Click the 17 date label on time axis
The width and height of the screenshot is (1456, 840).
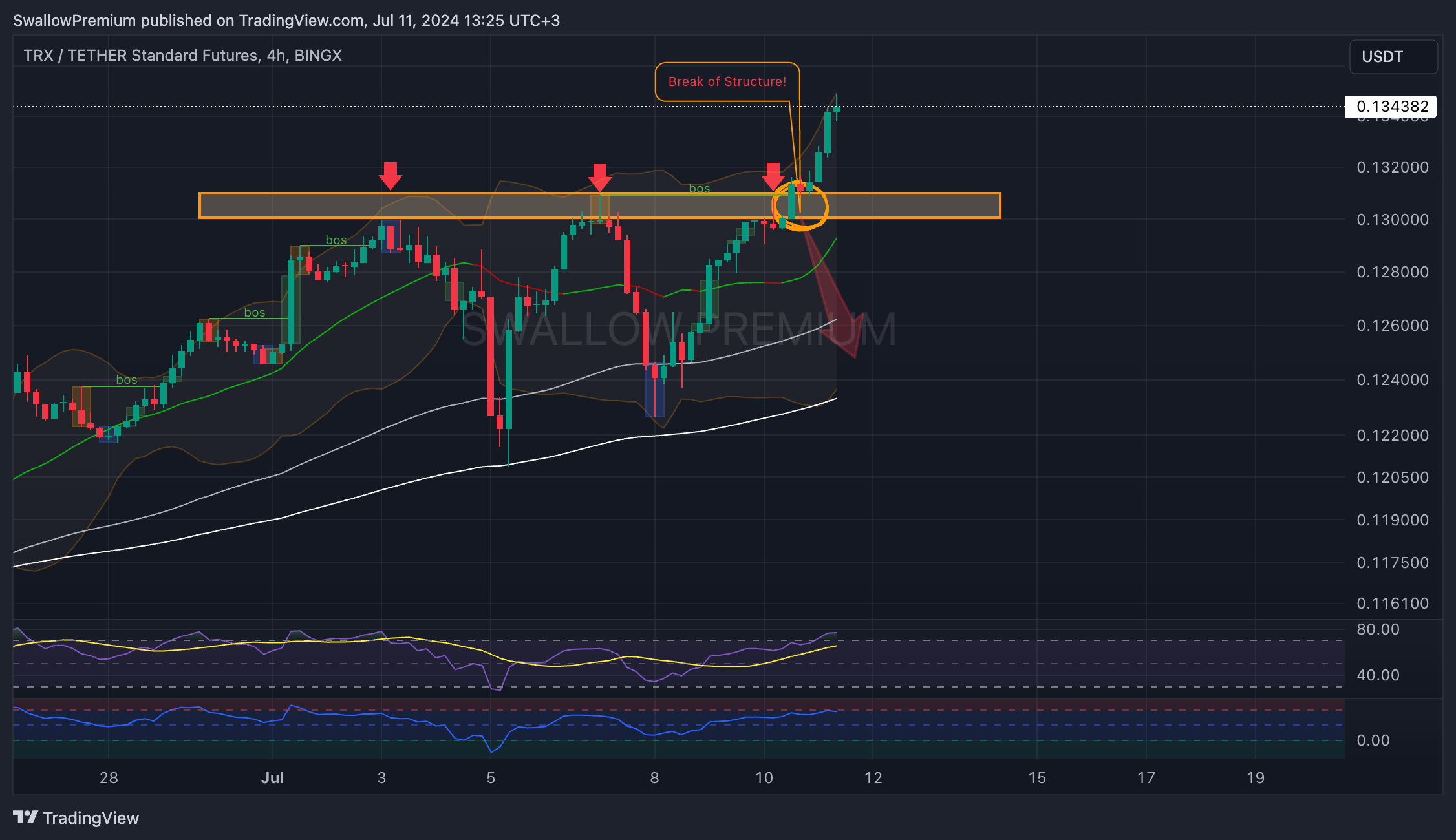click(1146, 778)
